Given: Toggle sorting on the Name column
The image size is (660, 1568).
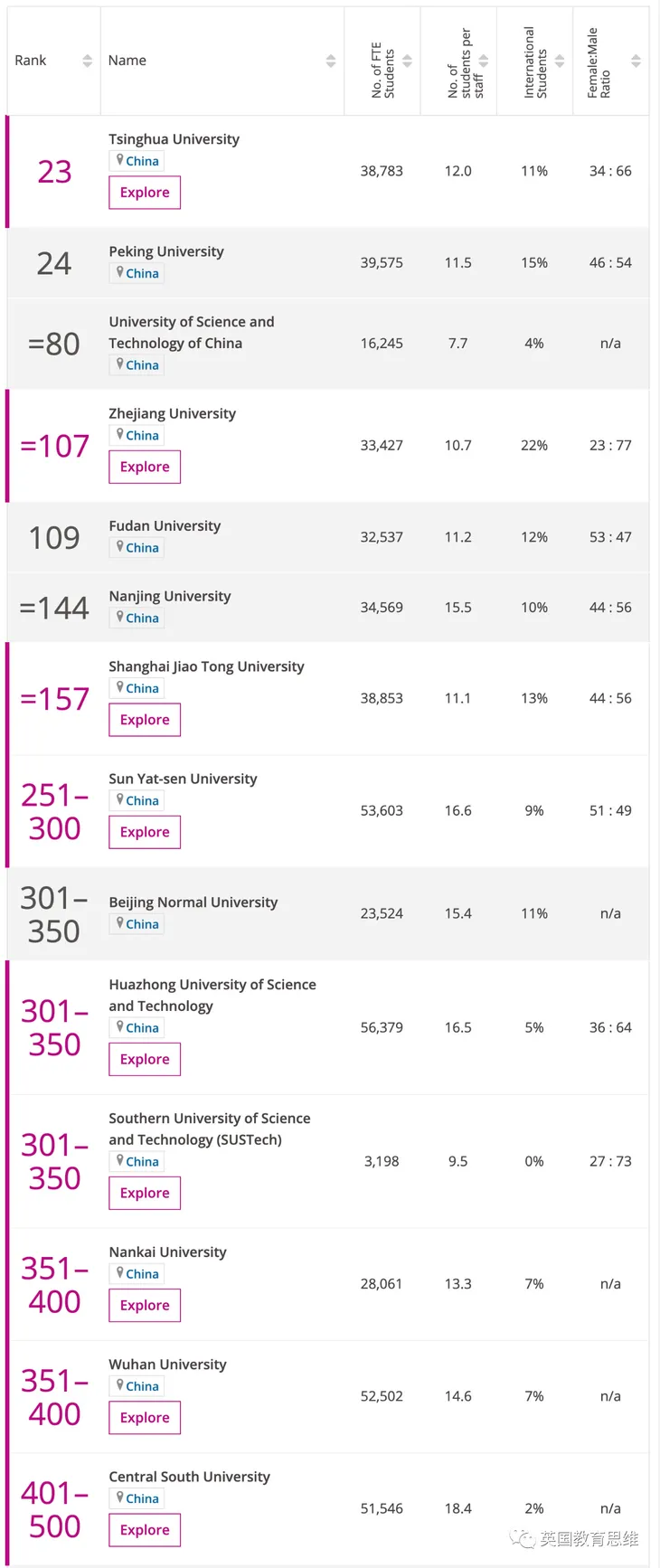Looking at the screenshot, I should [331, 60].
